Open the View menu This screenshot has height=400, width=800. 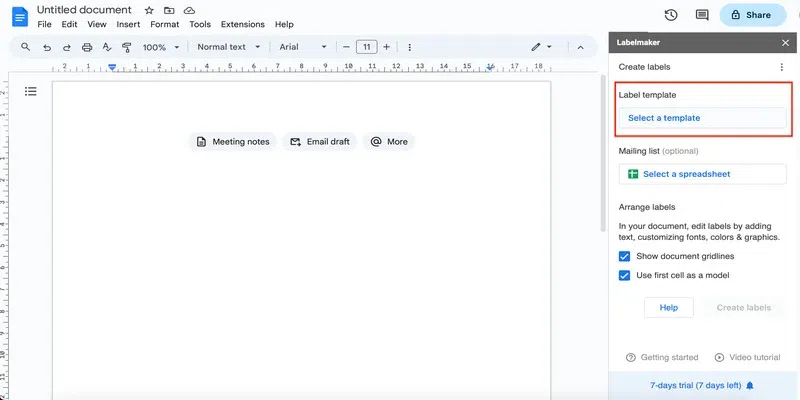tap(97, 24)
